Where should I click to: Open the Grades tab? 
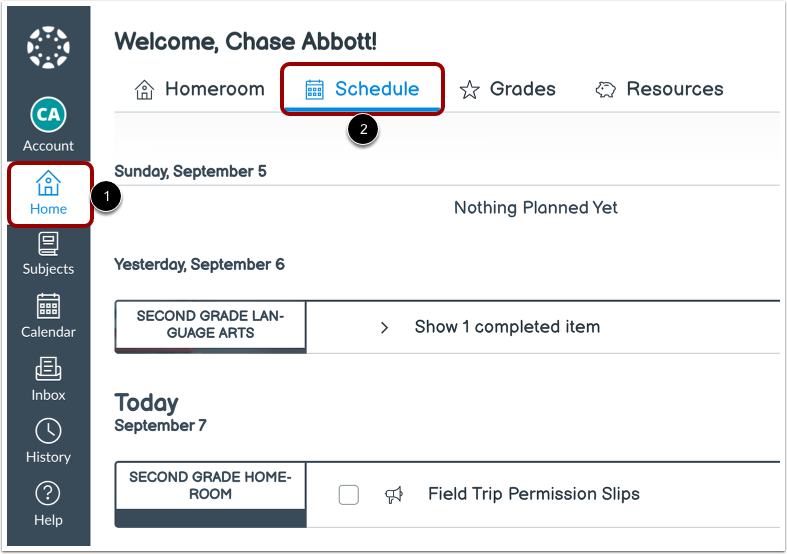coord(507,89)
